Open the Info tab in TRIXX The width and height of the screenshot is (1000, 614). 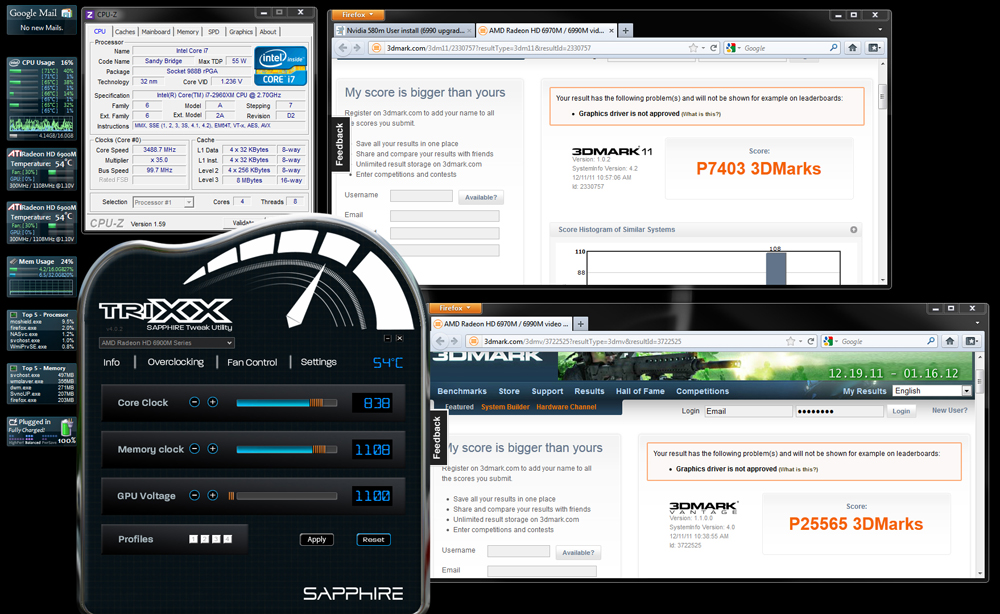click(x=112, y=362)
